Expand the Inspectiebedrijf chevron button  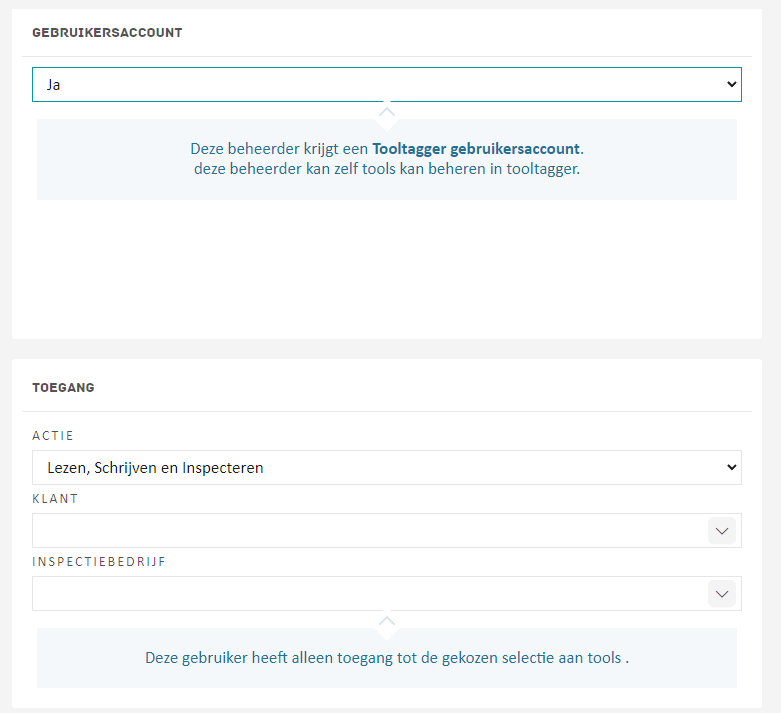coord(722,594)
